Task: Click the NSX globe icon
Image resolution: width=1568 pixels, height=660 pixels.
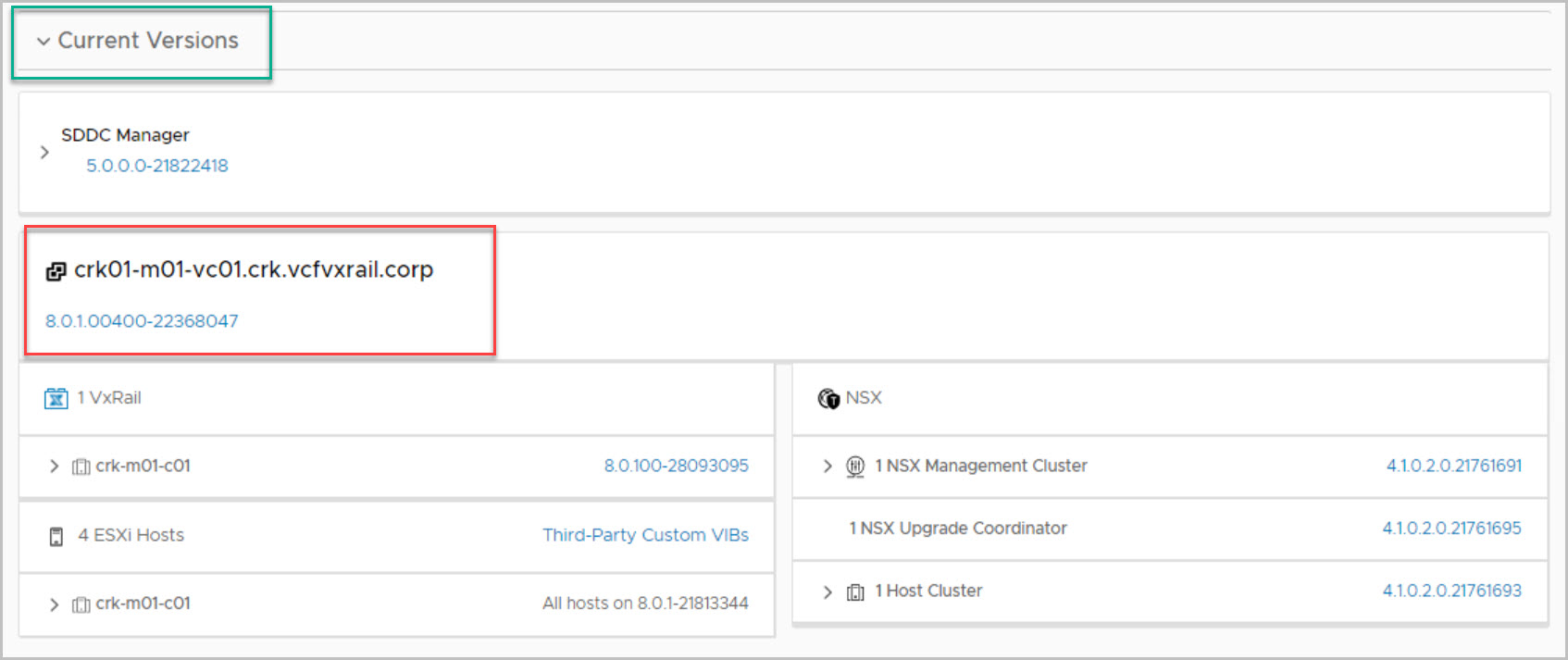Action: [x=828, y=398]
